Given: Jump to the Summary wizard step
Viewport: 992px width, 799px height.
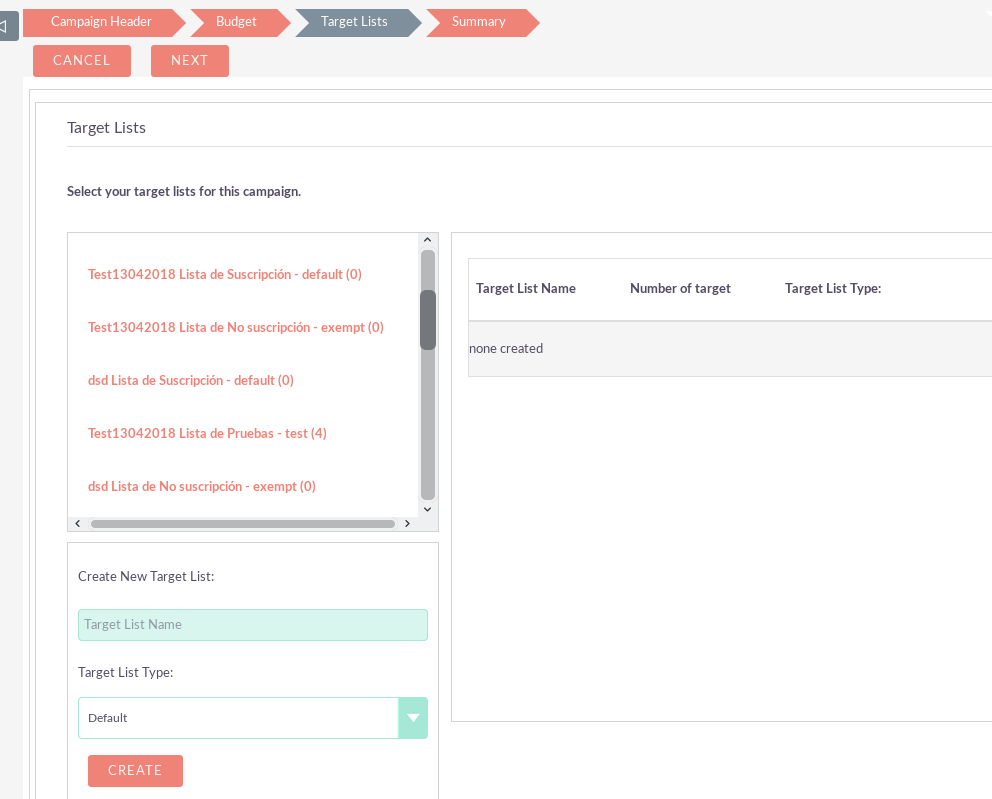Looking at the screenshot, I should tap(478, 22).
